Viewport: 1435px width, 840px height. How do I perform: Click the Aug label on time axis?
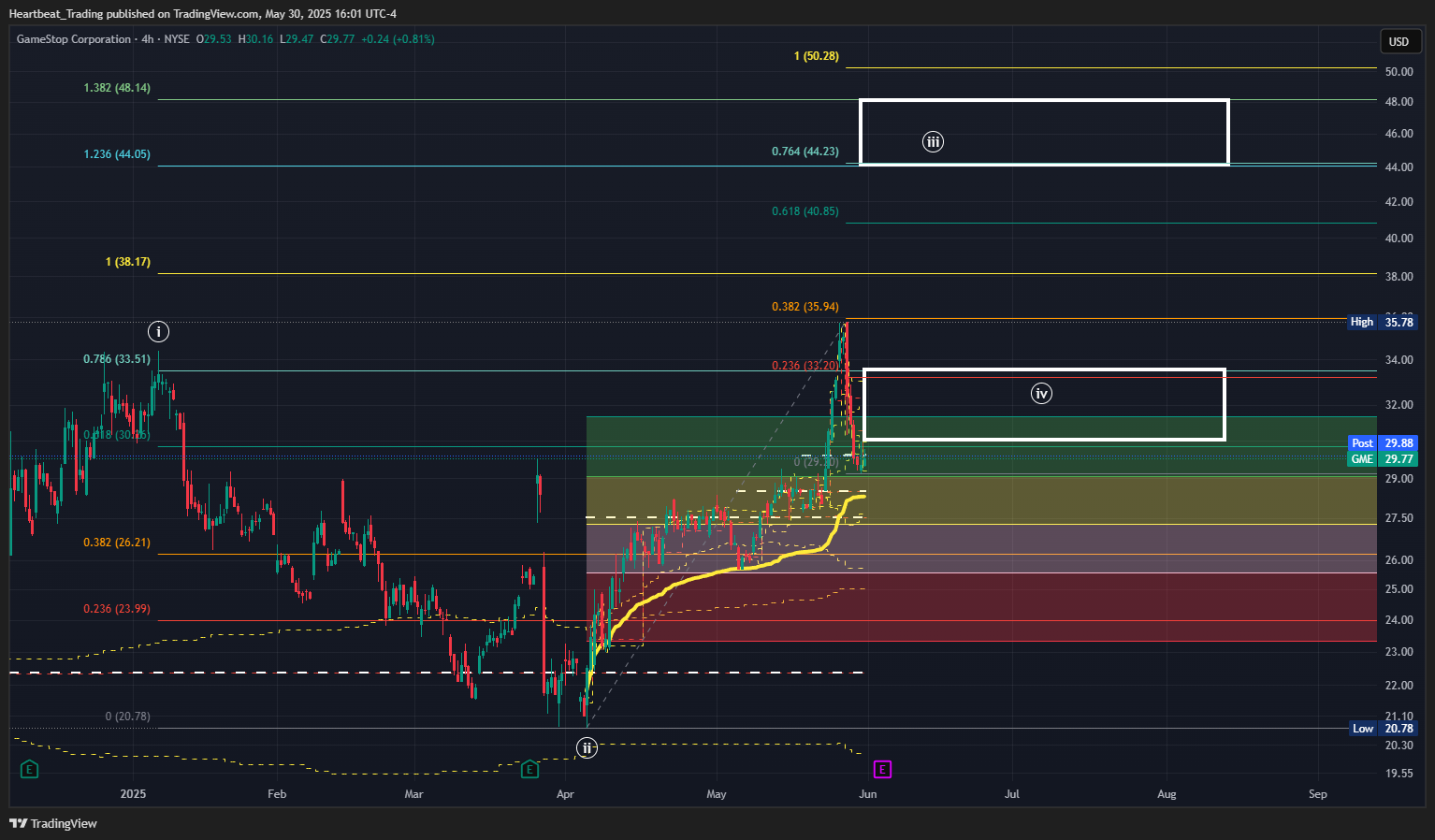coord(1167,794)
